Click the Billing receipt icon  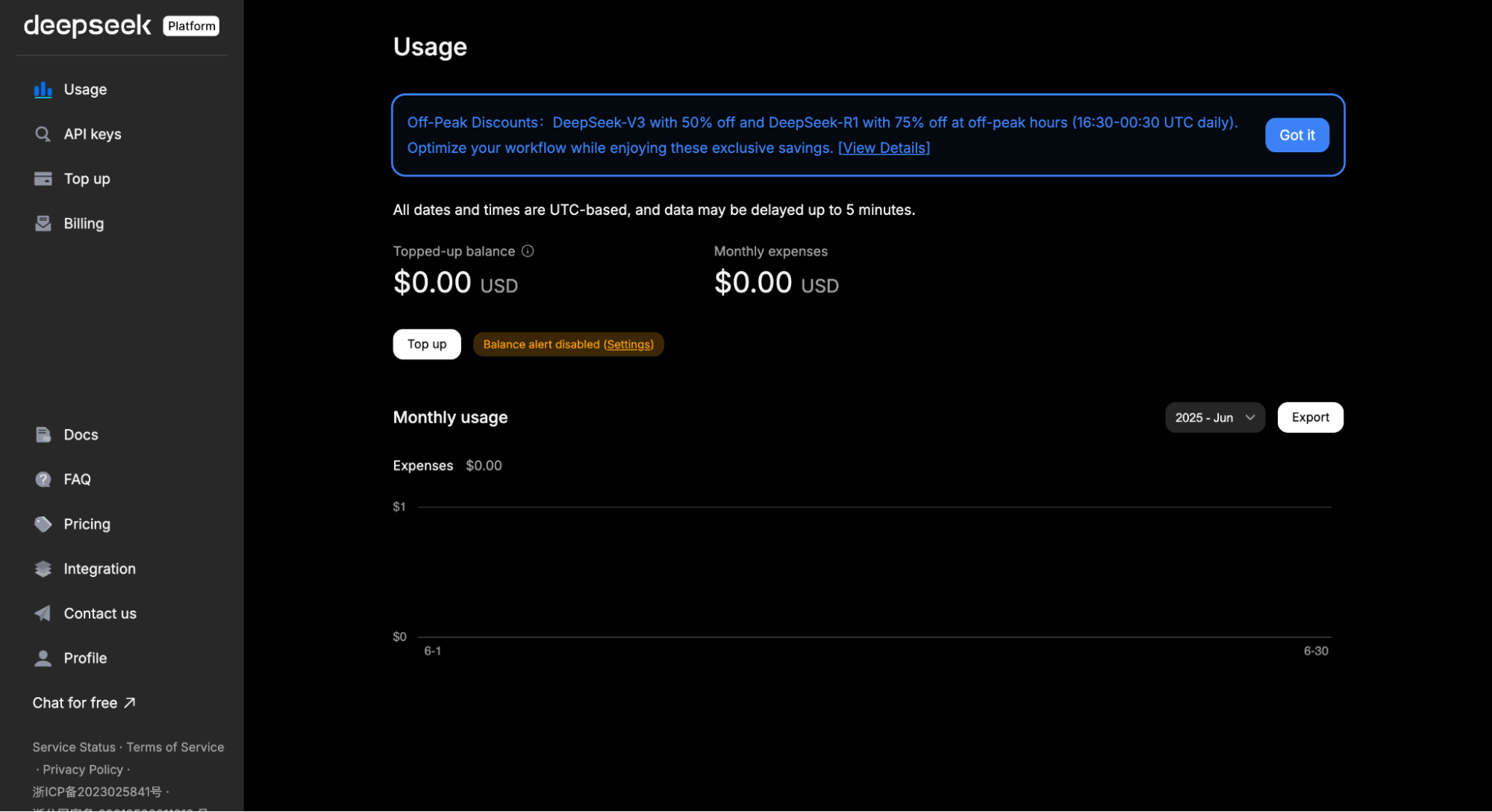pos(43,224)
